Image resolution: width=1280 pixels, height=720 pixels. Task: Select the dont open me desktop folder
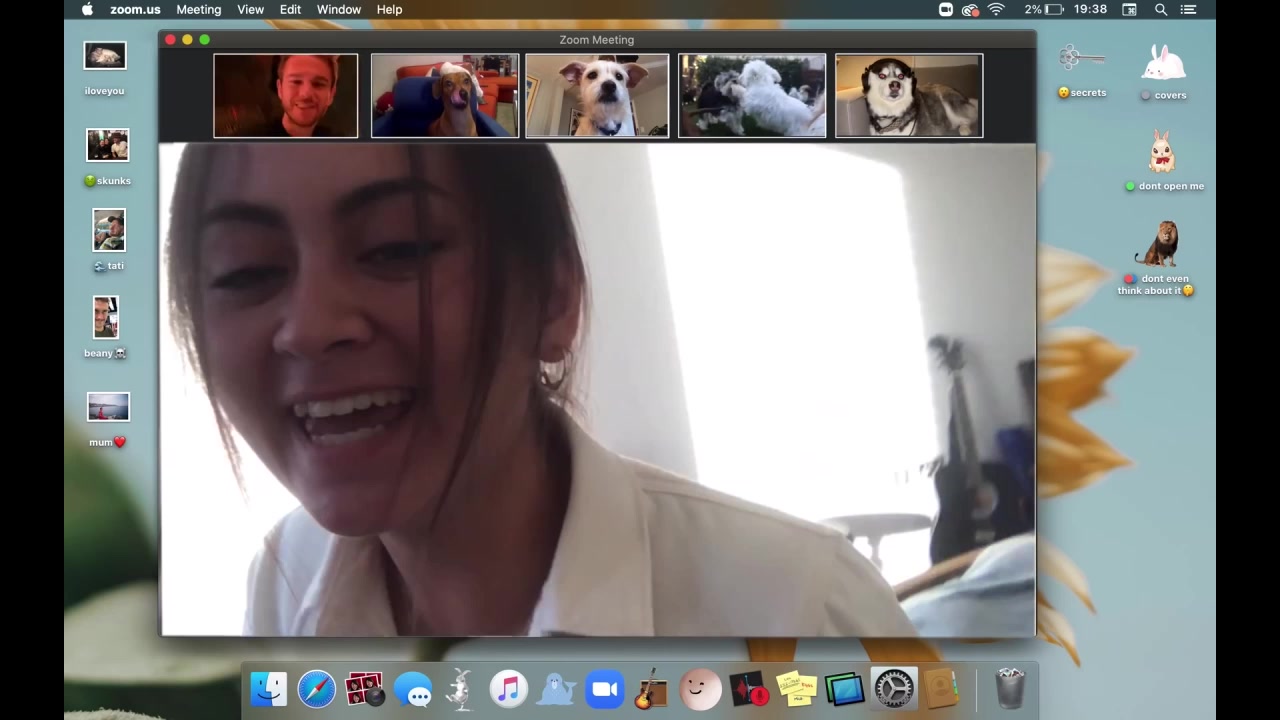coord(1163,161)
